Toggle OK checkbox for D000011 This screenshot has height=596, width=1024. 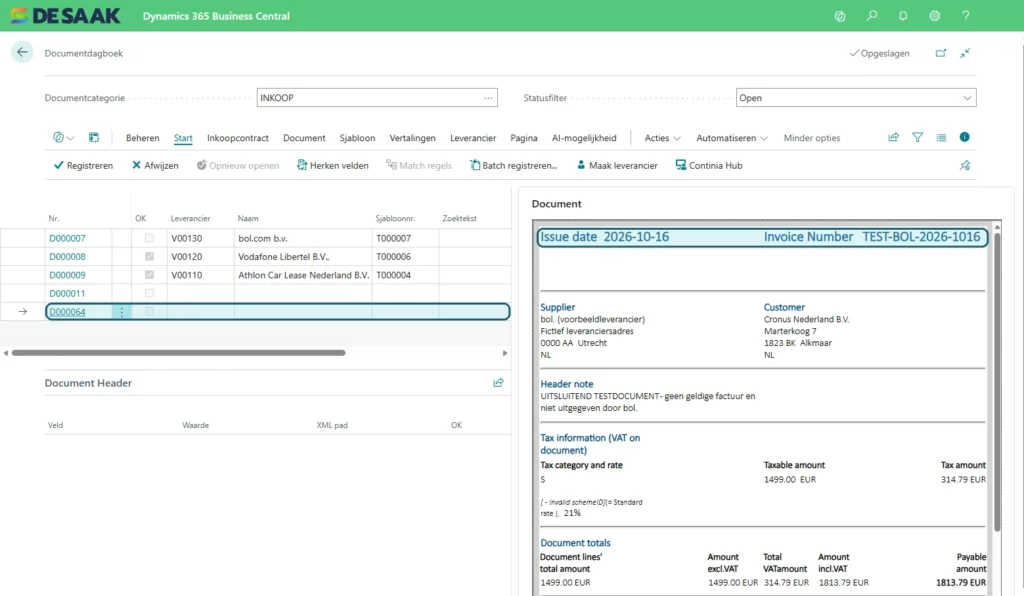coord(150,293)
